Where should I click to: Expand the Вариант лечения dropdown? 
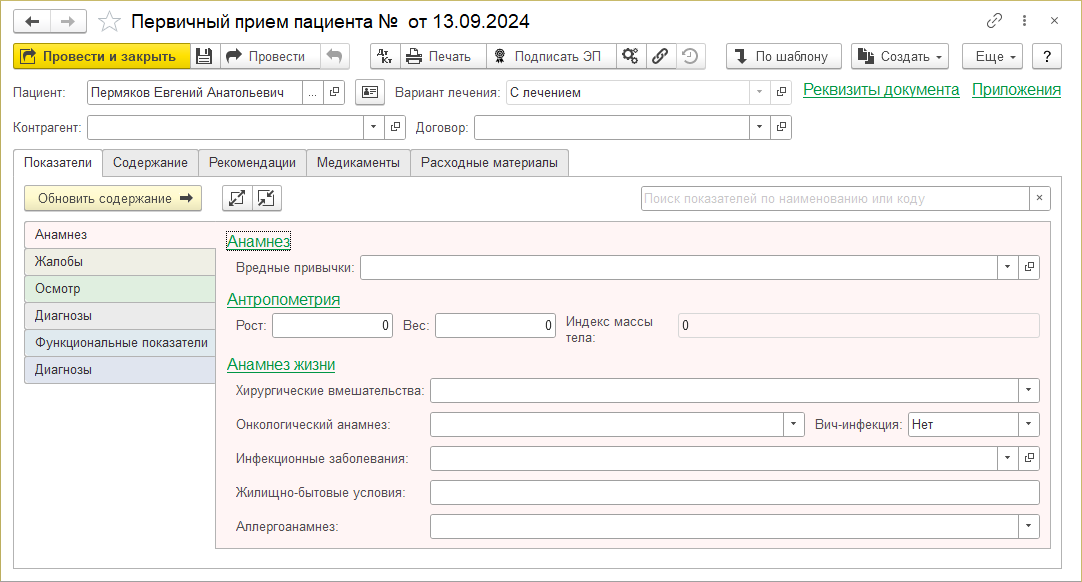[760, 93]
